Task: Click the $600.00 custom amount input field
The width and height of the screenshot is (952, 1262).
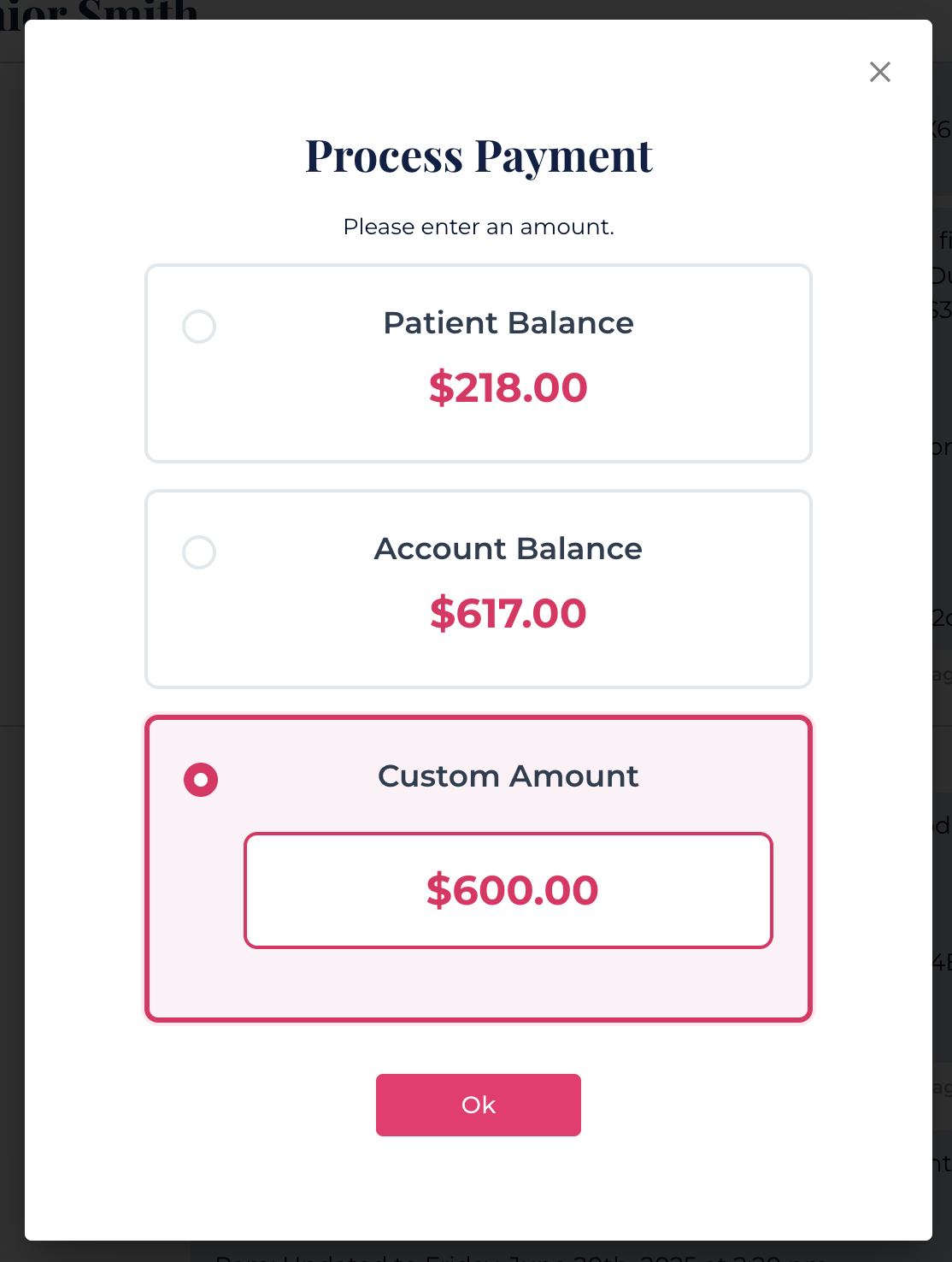Action: [x=508, y=890]
